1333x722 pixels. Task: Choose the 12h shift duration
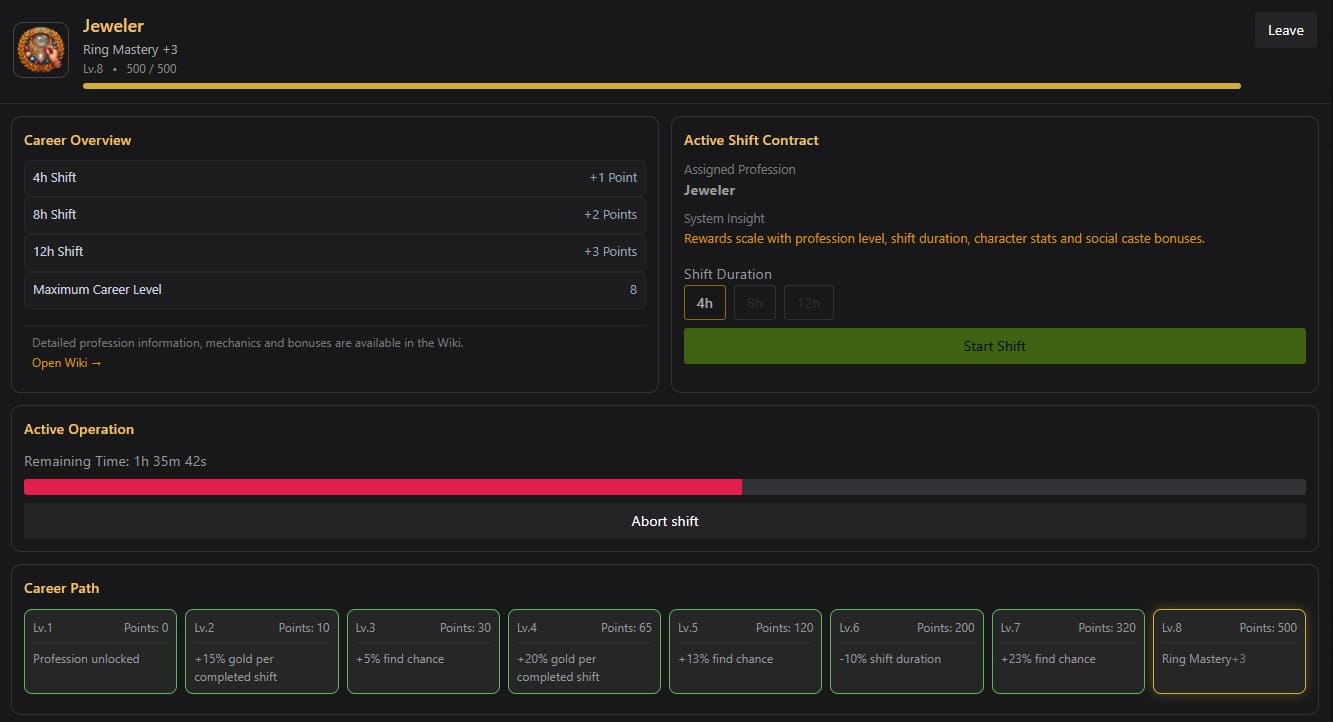(809, 303)
